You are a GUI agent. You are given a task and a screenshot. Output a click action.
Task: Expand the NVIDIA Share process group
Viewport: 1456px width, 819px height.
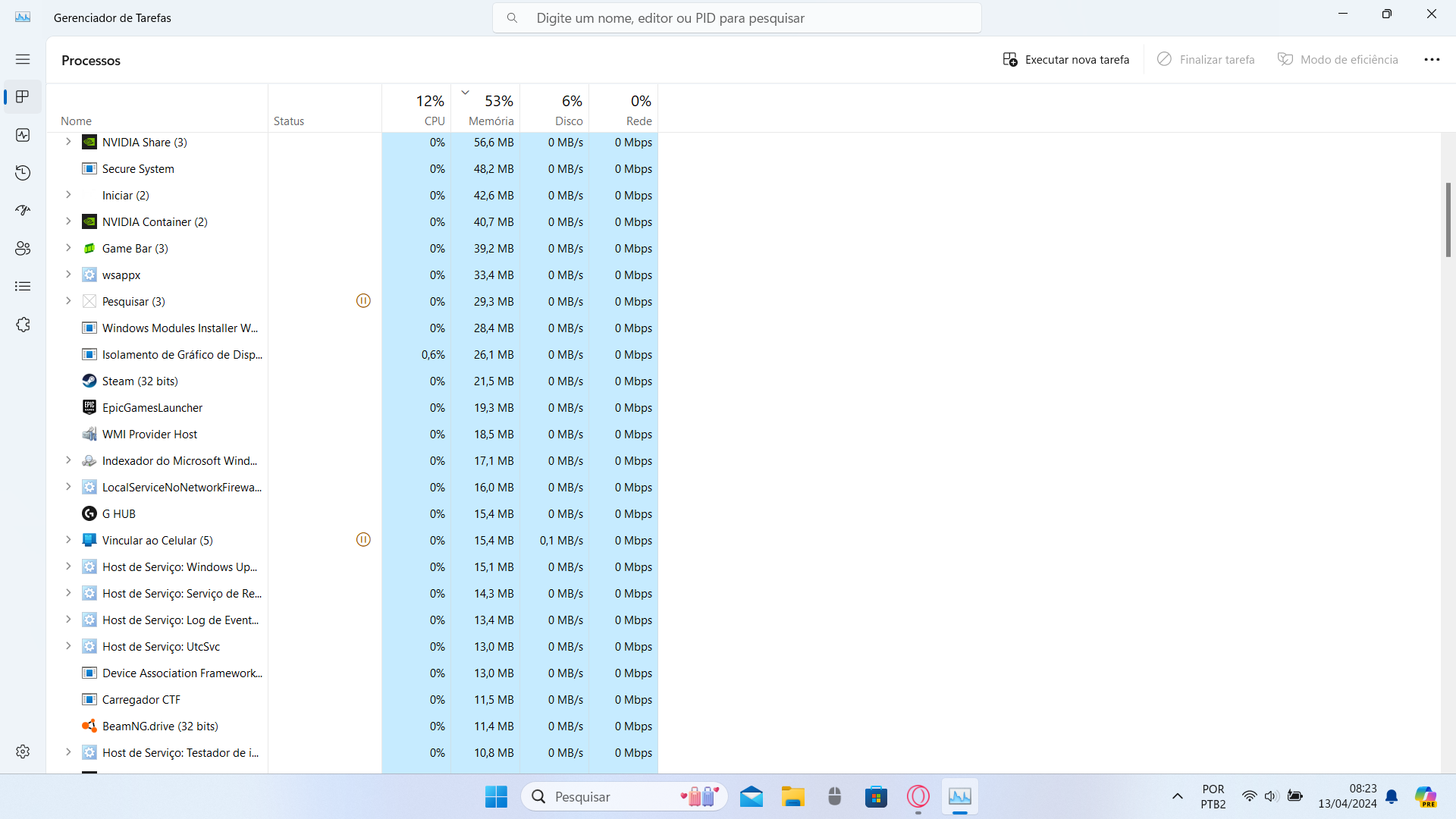click(68, 142)
